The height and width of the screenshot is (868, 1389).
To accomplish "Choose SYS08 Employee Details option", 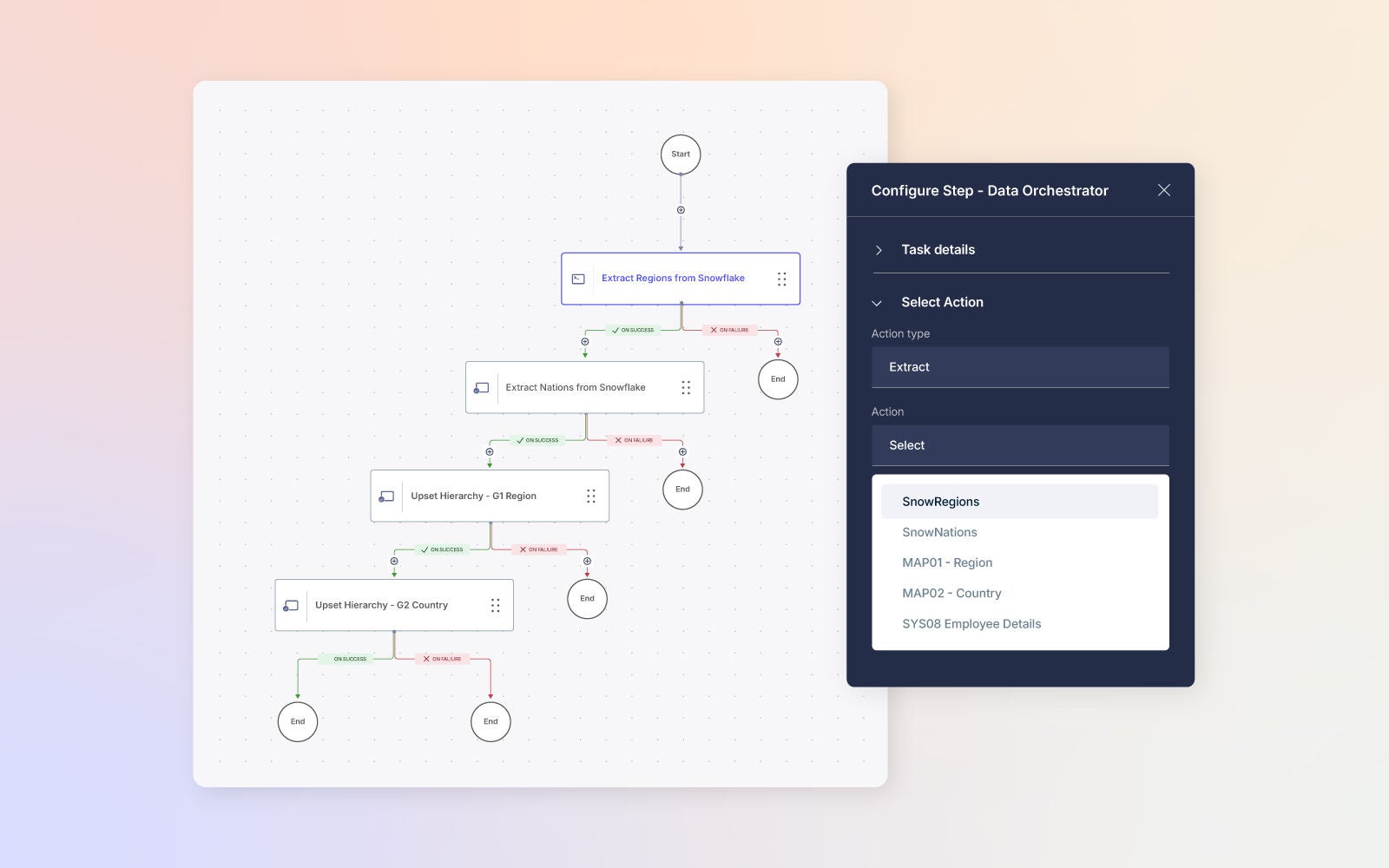I will point(971,623).
